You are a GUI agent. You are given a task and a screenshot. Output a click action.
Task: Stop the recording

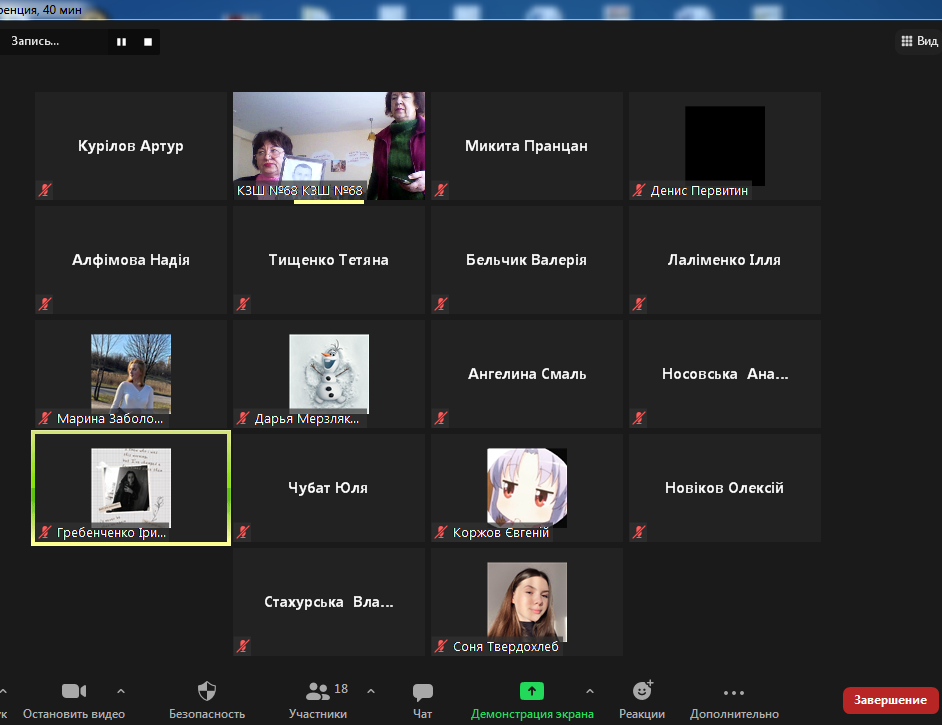click(148, 41)
